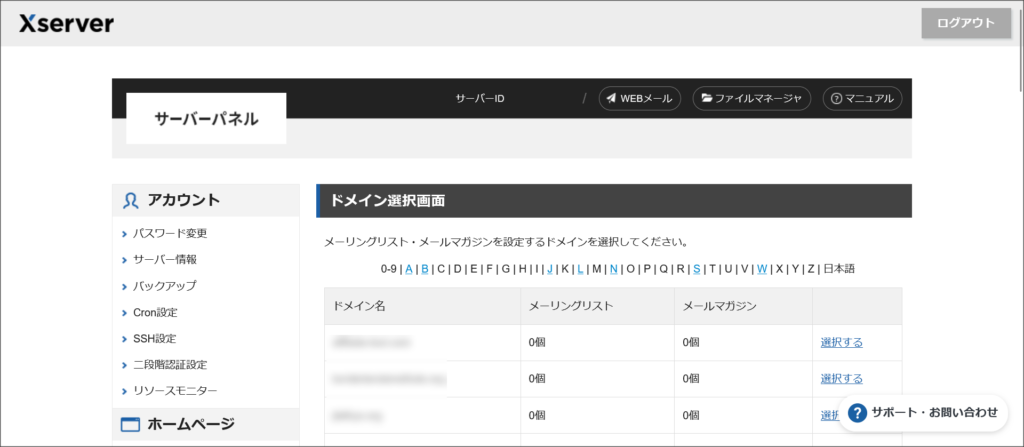
Task: Click 選択する for the second domain
Action: point(841,378)
